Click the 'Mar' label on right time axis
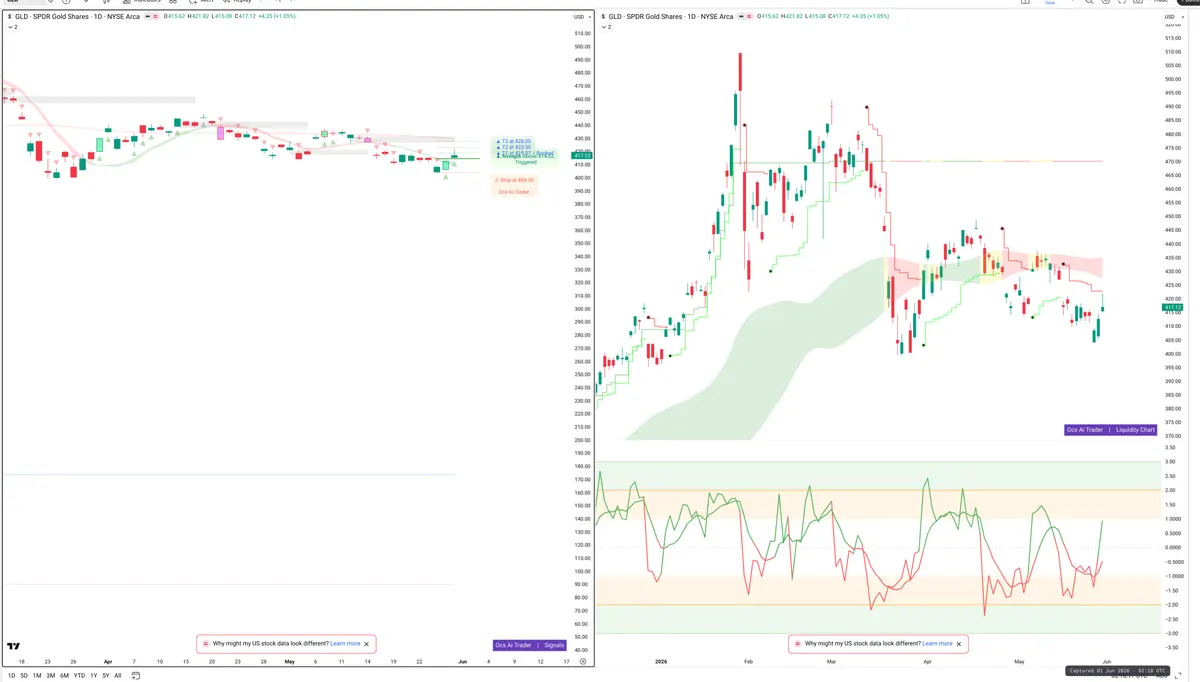Viewport: 1200px width, 682px height. coord(831,662)
